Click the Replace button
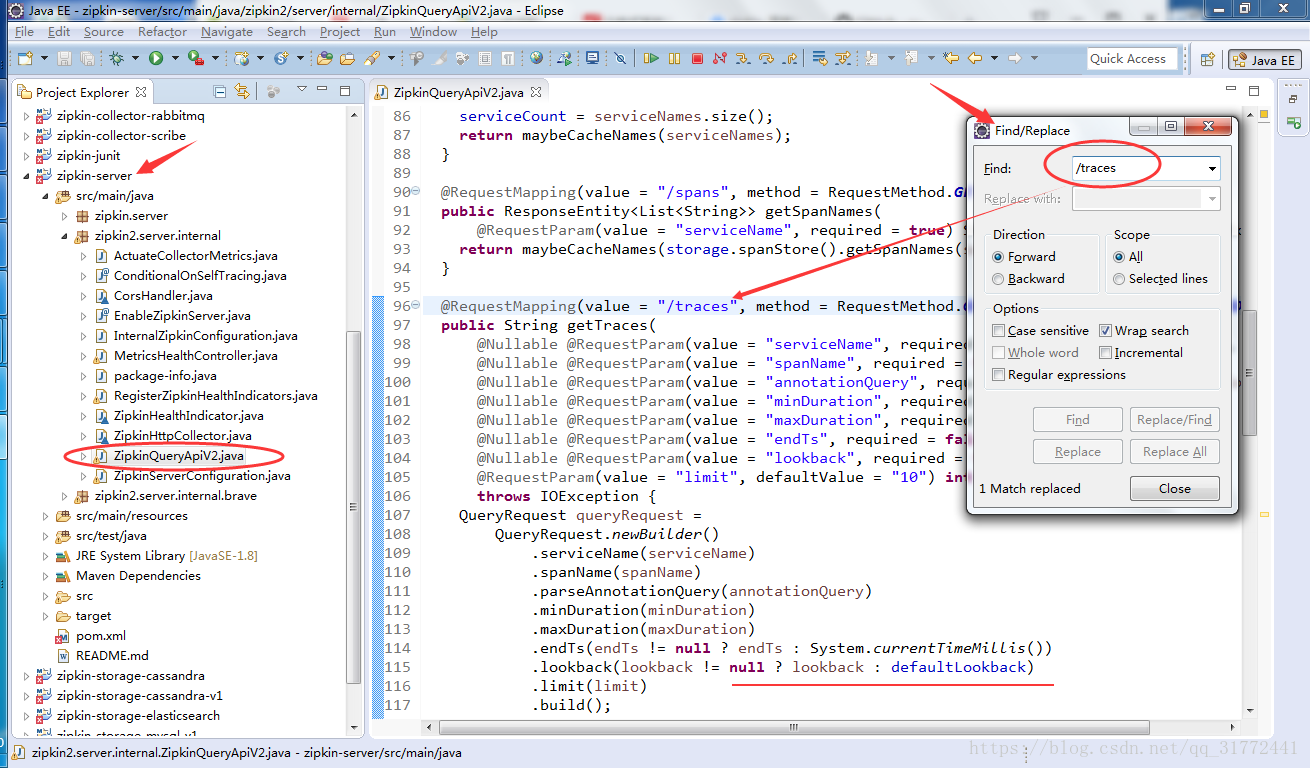1310x768 pixels. [1077, 452]
